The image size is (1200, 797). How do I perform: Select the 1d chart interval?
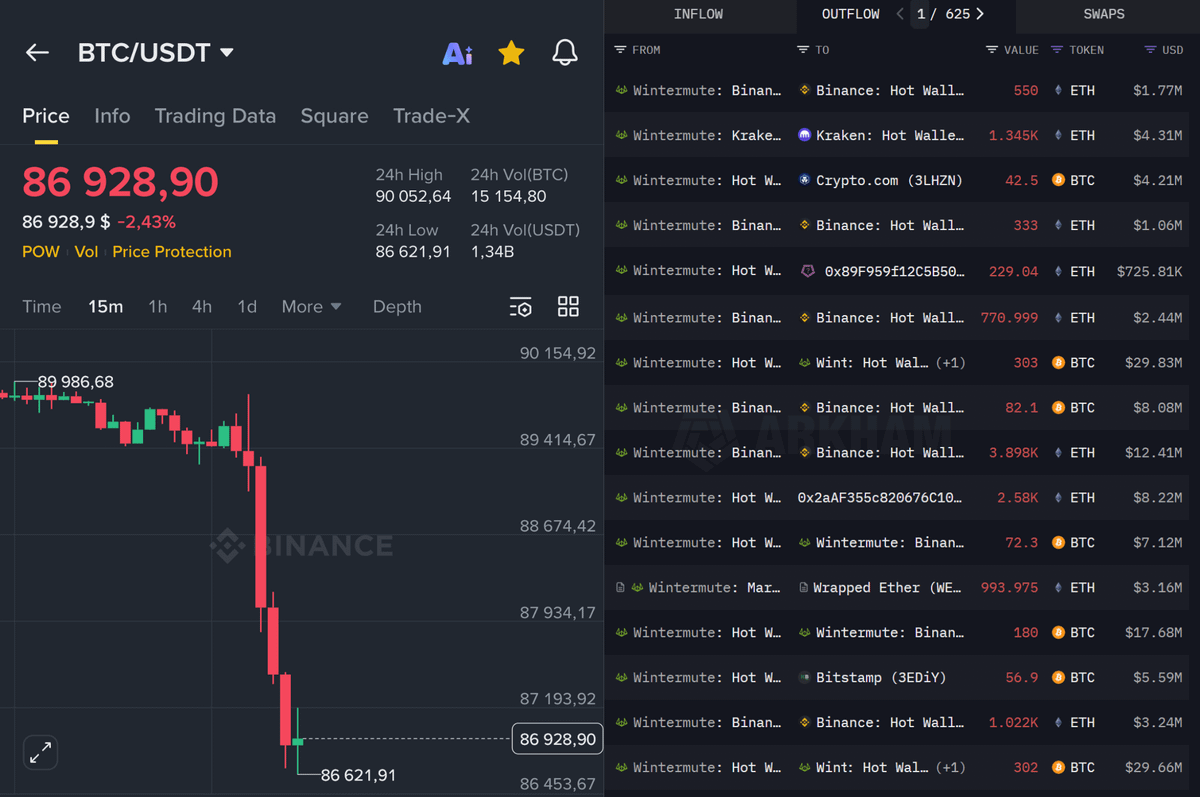247,307
